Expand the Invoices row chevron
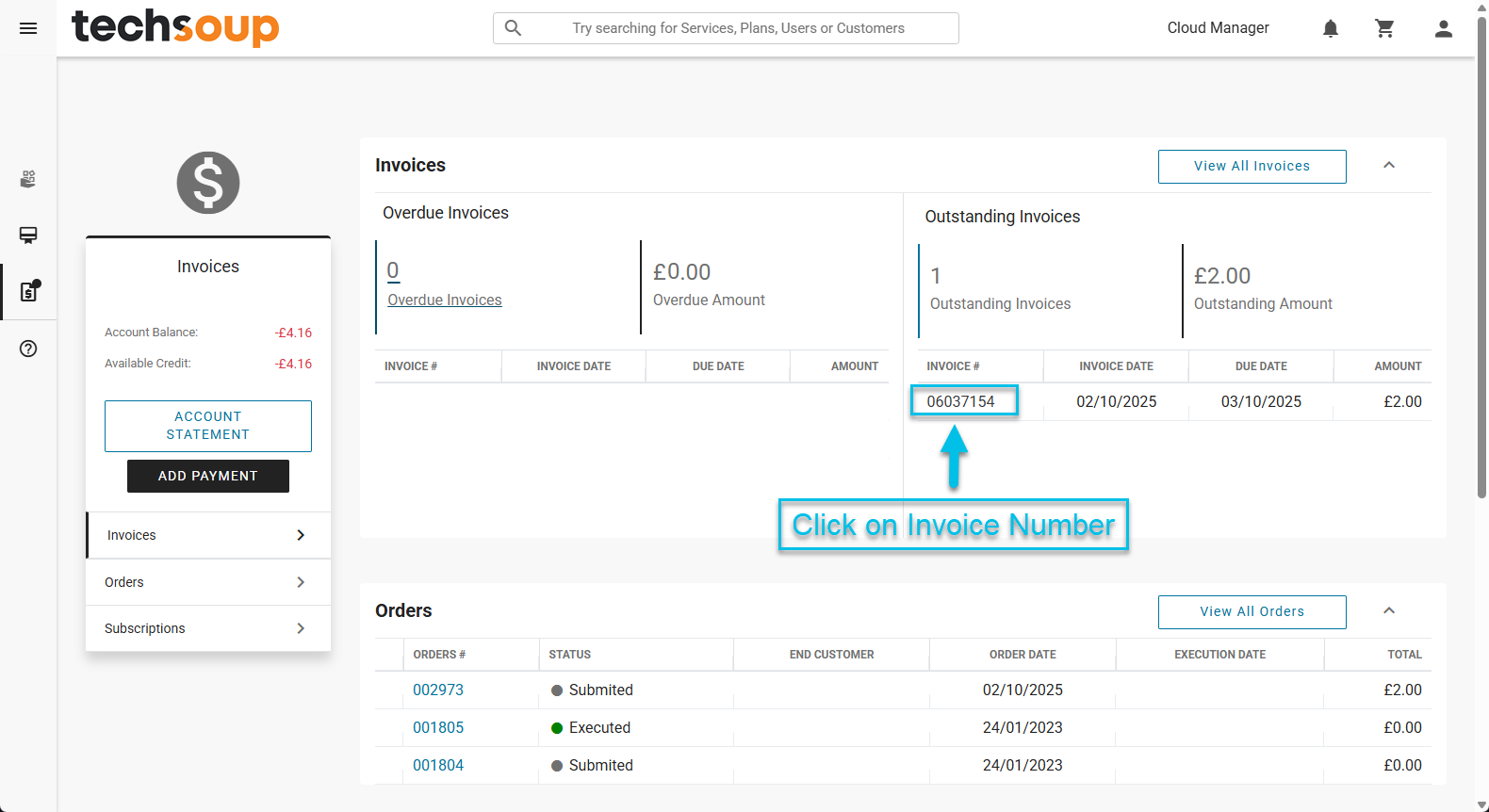 tap(301, 535)
